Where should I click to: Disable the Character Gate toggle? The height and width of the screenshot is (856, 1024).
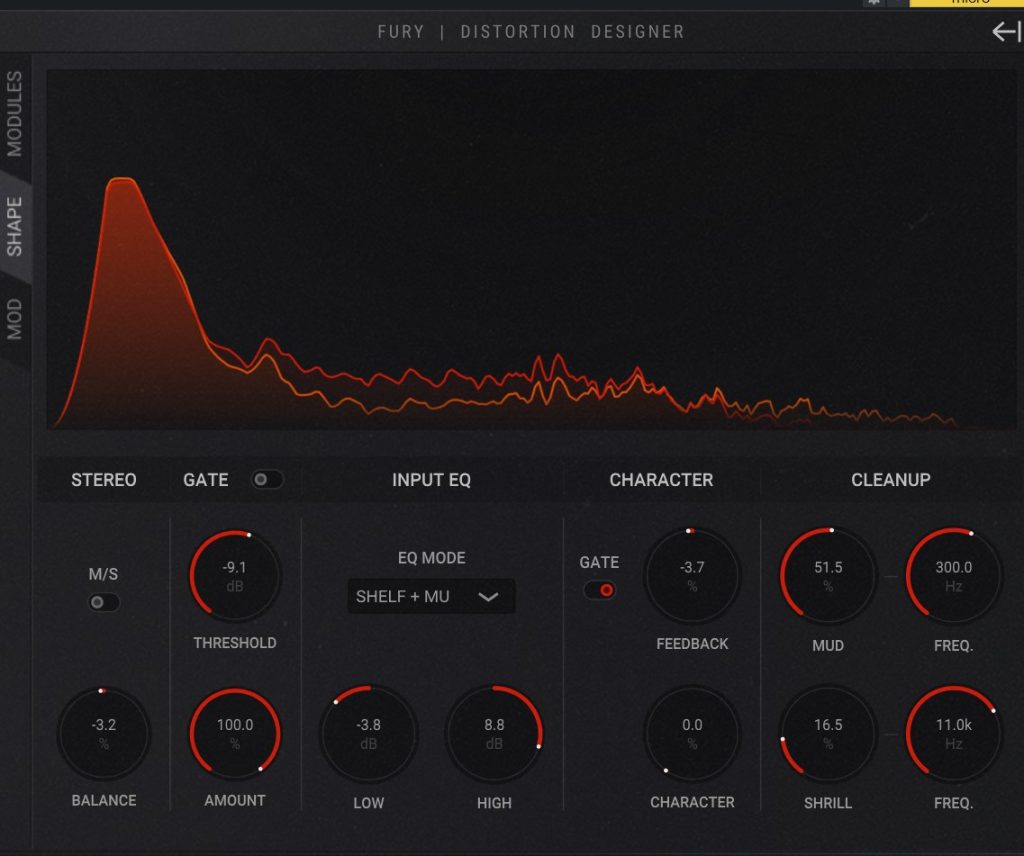pos(600,590)
